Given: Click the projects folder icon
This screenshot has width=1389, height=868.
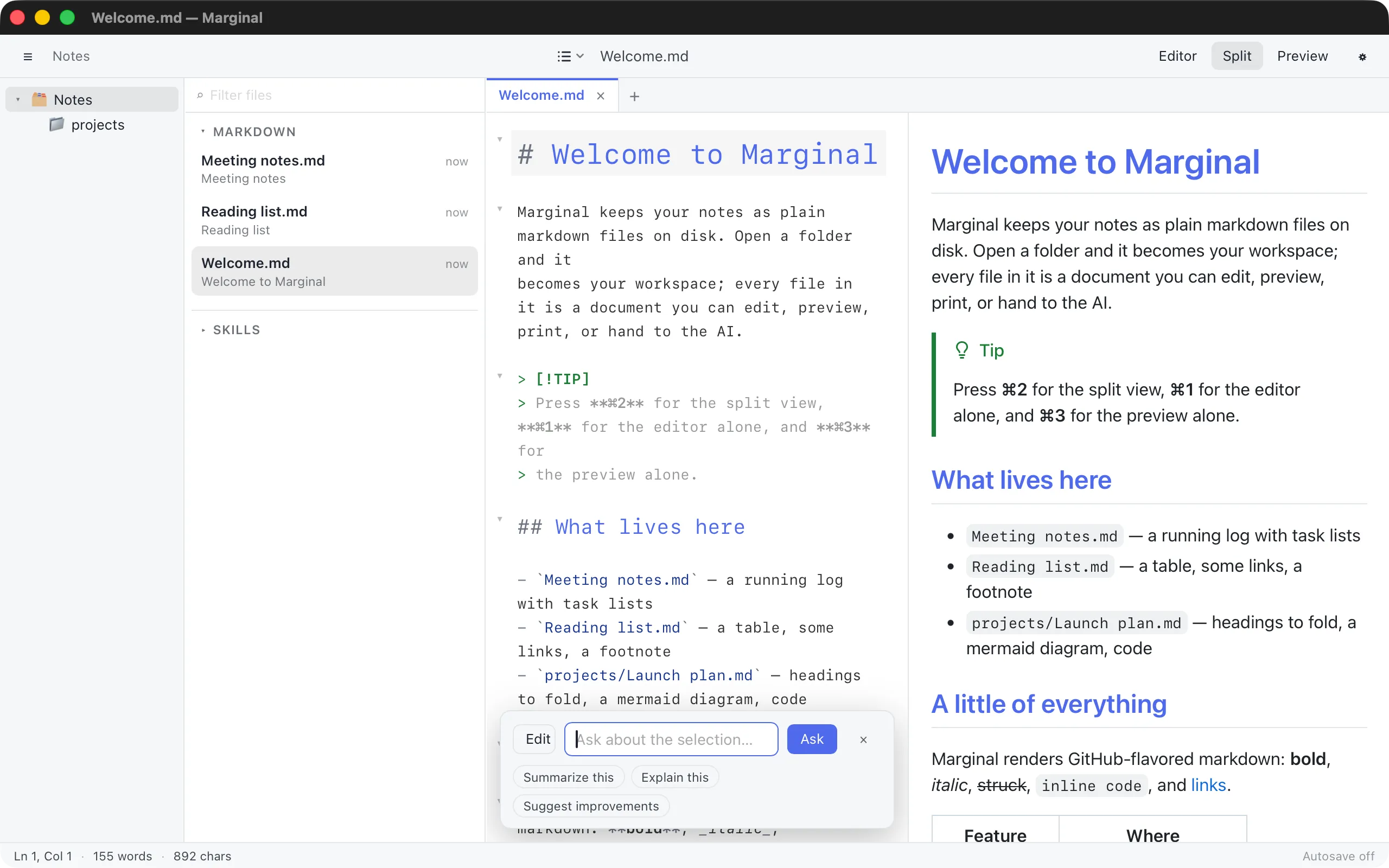Looking at the screenshot, I should tap(56, 125).
